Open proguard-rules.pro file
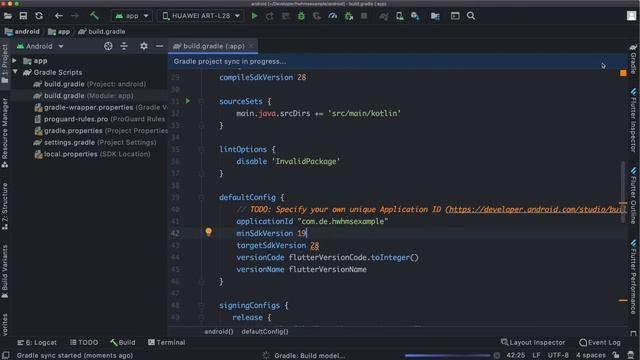Screen dimensions: 640x360 (100, 119)
